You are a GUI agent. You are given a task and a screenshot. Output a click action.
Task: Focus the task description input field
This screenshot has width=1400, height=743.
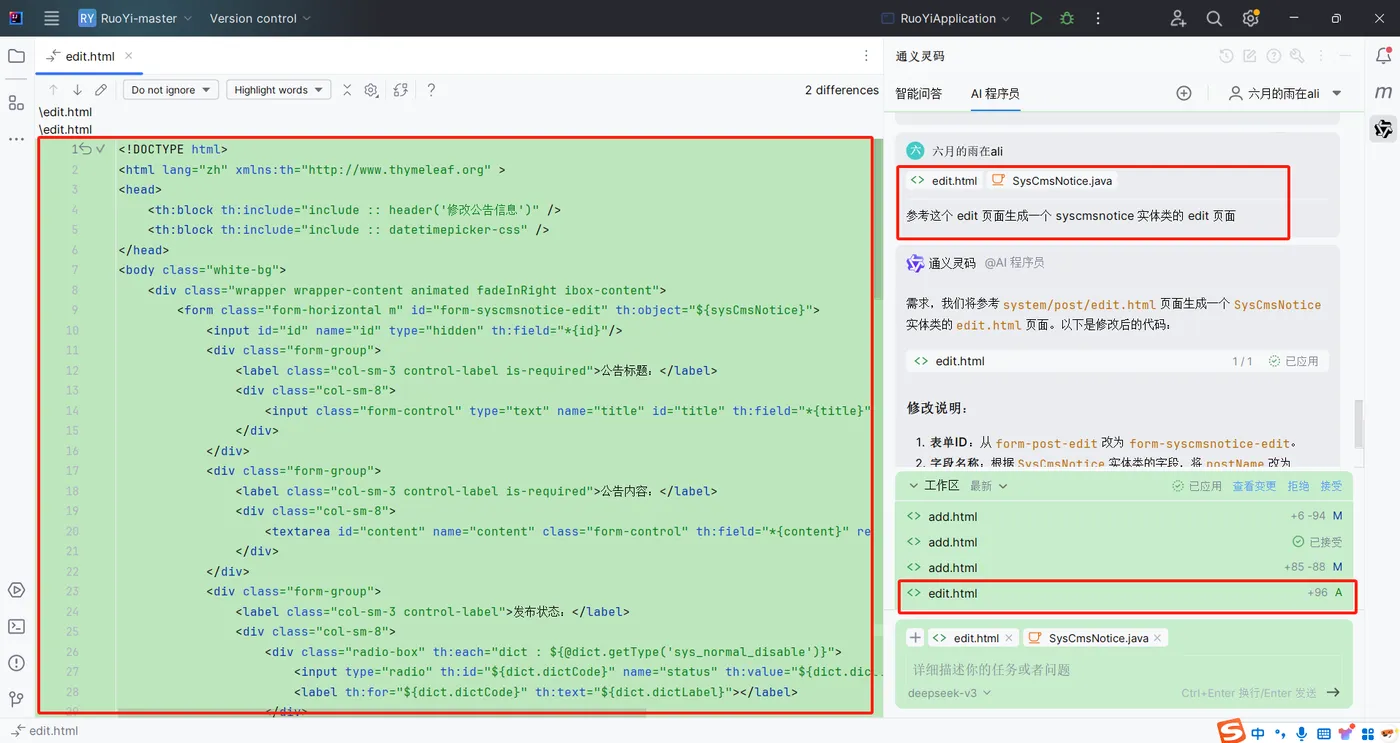pyautogui.click(x=1125, y=669)
